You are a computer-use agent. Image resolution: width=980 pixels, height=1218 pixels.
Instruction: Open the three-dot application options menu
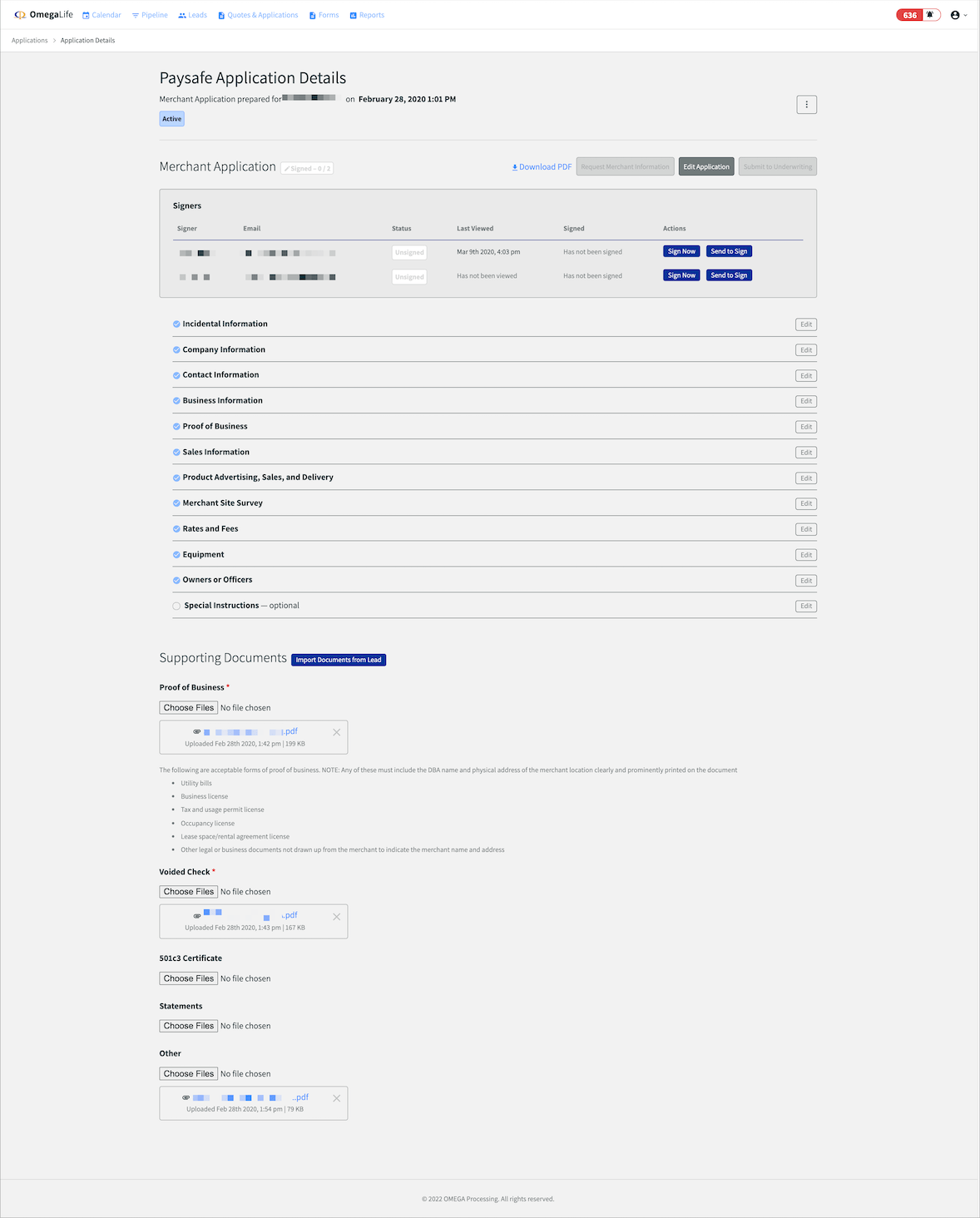click(x=806, y=105)
